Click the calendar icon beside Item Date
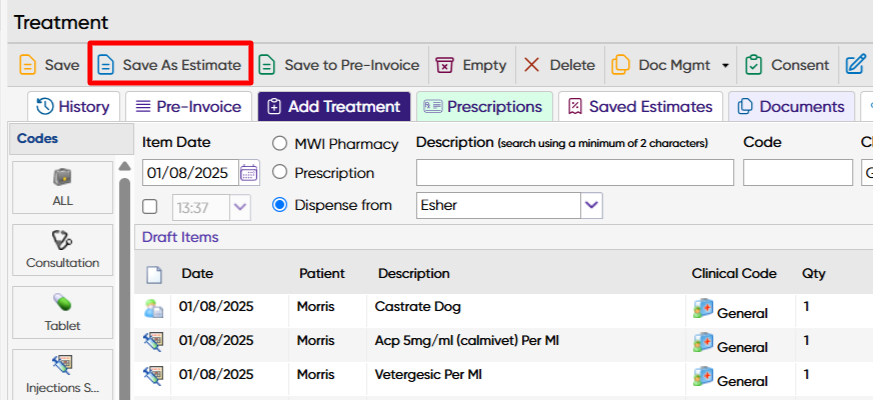This screenshot has width=873, height=400. click(x=249, y=173)
